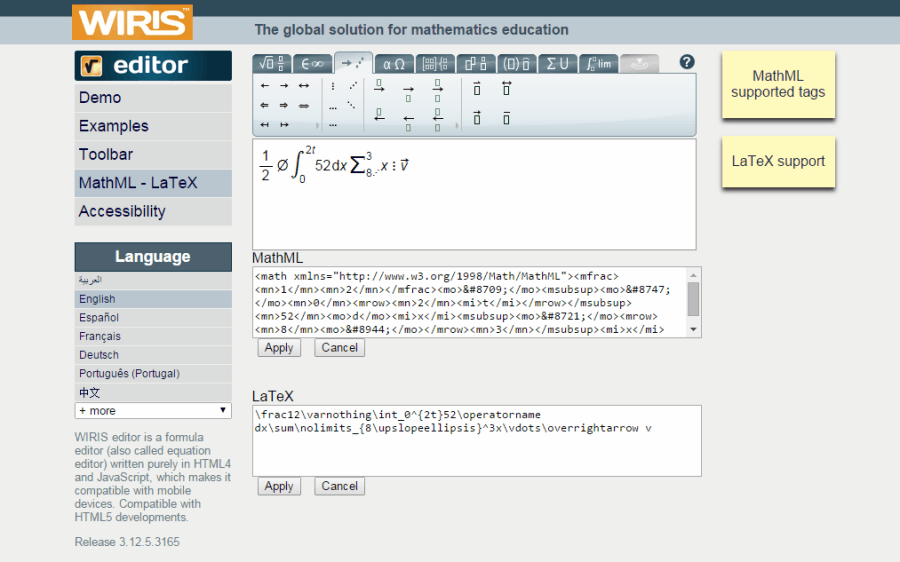Open the LaTeX support note
The height and width of the screenshot is (562, 900).
[778, 161]
